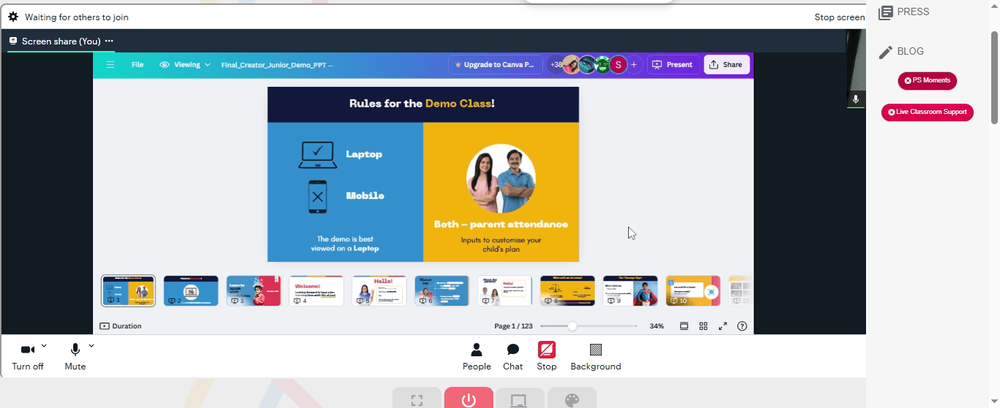Stop screen sharing with the Stop icon
The image size is (1000, 408).
pyautogui.click(x=547, y=349)
